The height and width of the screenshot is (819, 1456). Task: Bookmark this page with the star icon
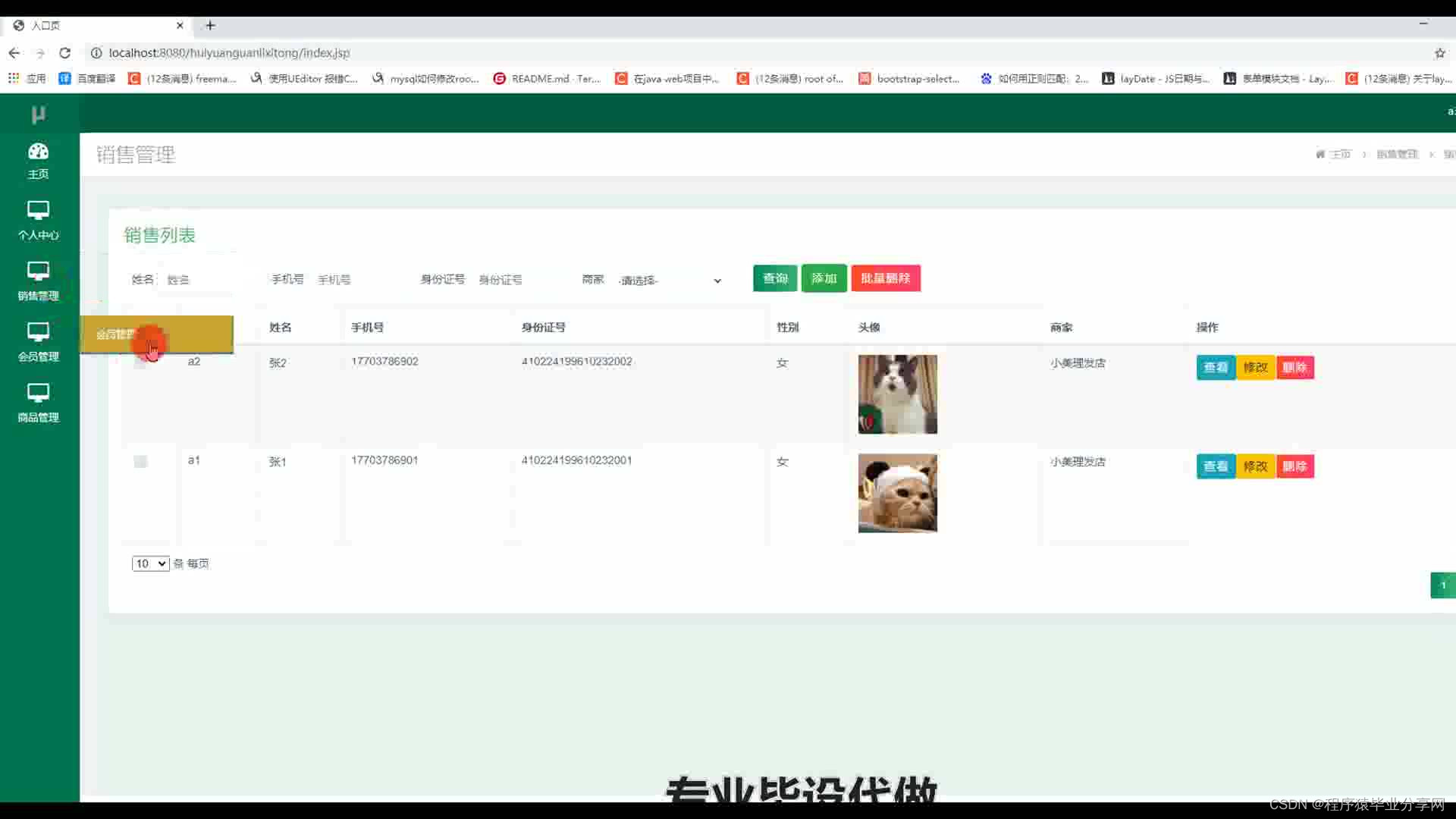[x=1439, y=53]
